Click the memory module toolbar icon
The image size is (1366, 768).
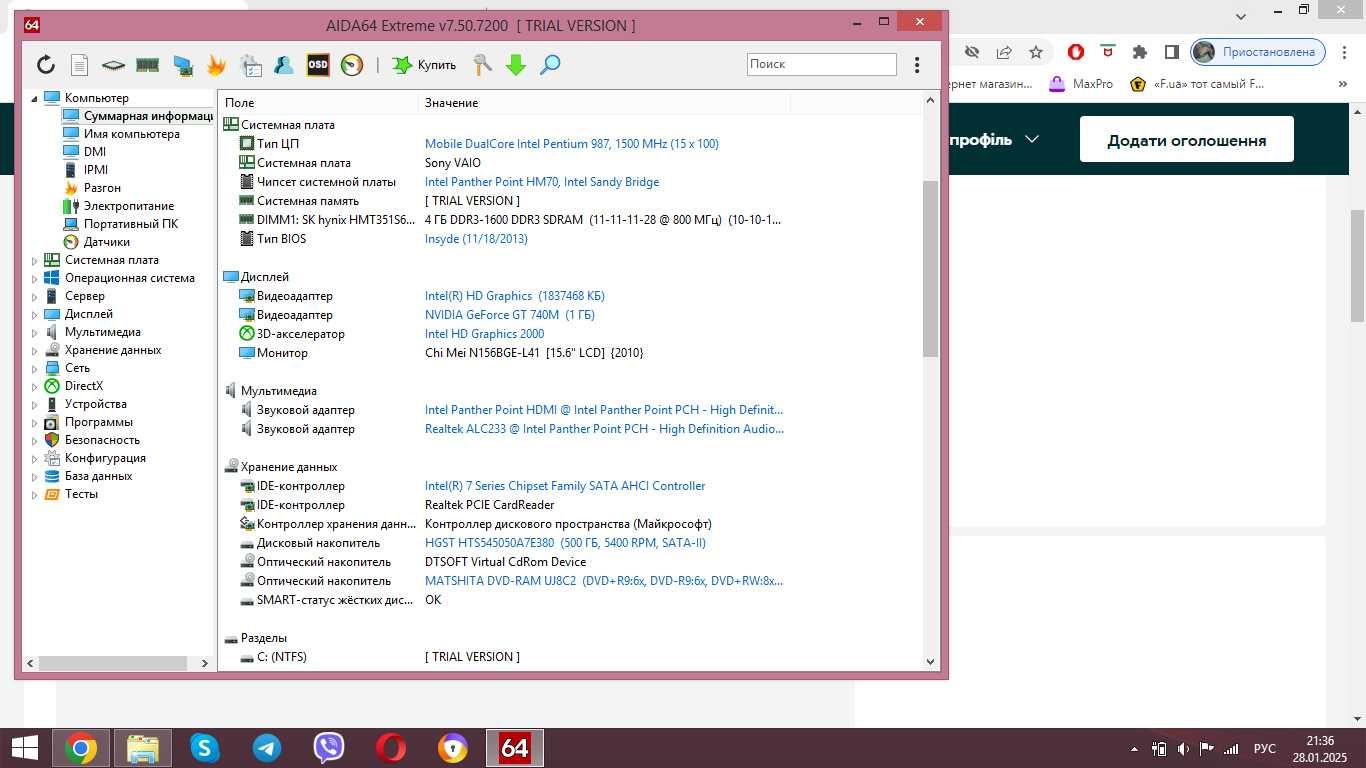(148, 65)
